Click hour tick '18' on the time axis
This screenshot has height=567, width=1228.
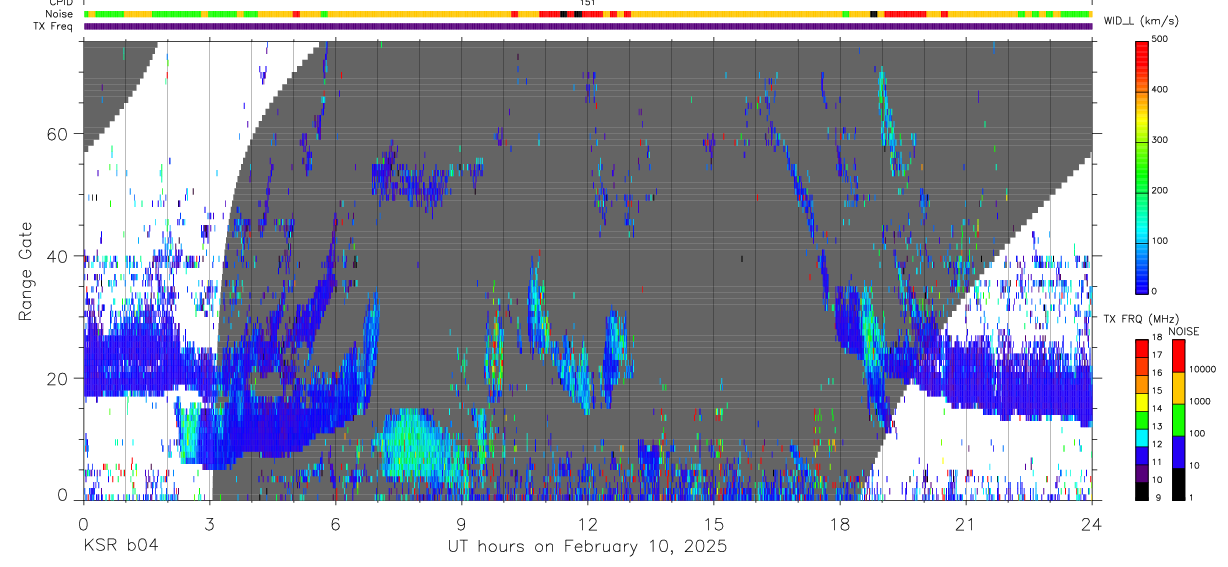[x=840, y=524]
